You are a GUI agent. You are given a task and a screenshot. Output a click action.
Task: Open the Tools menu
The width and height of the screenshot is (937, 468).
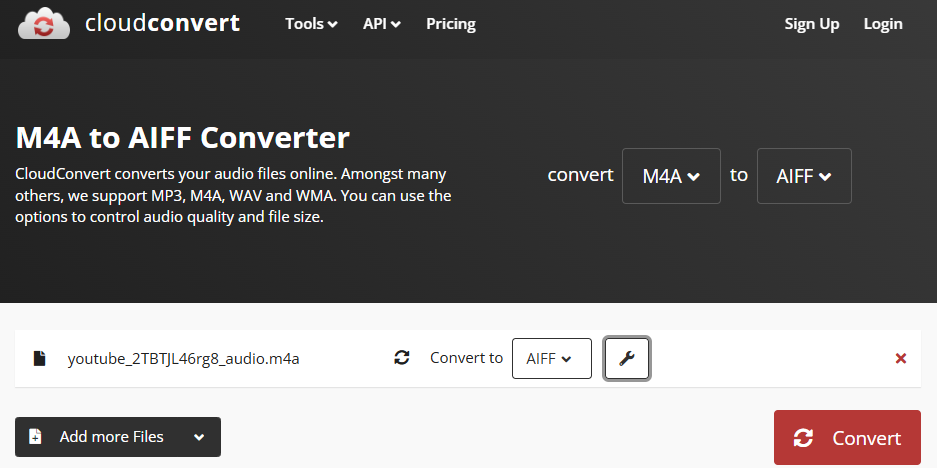311,24
